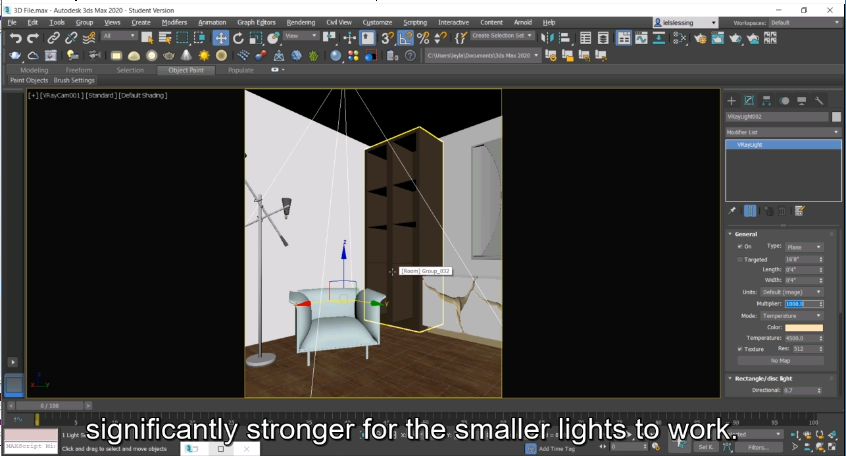Image resolution: width=846 pixels, height=456 pixels.
Task: Activate the Unlink Selection tool
Action: (71, 38)
